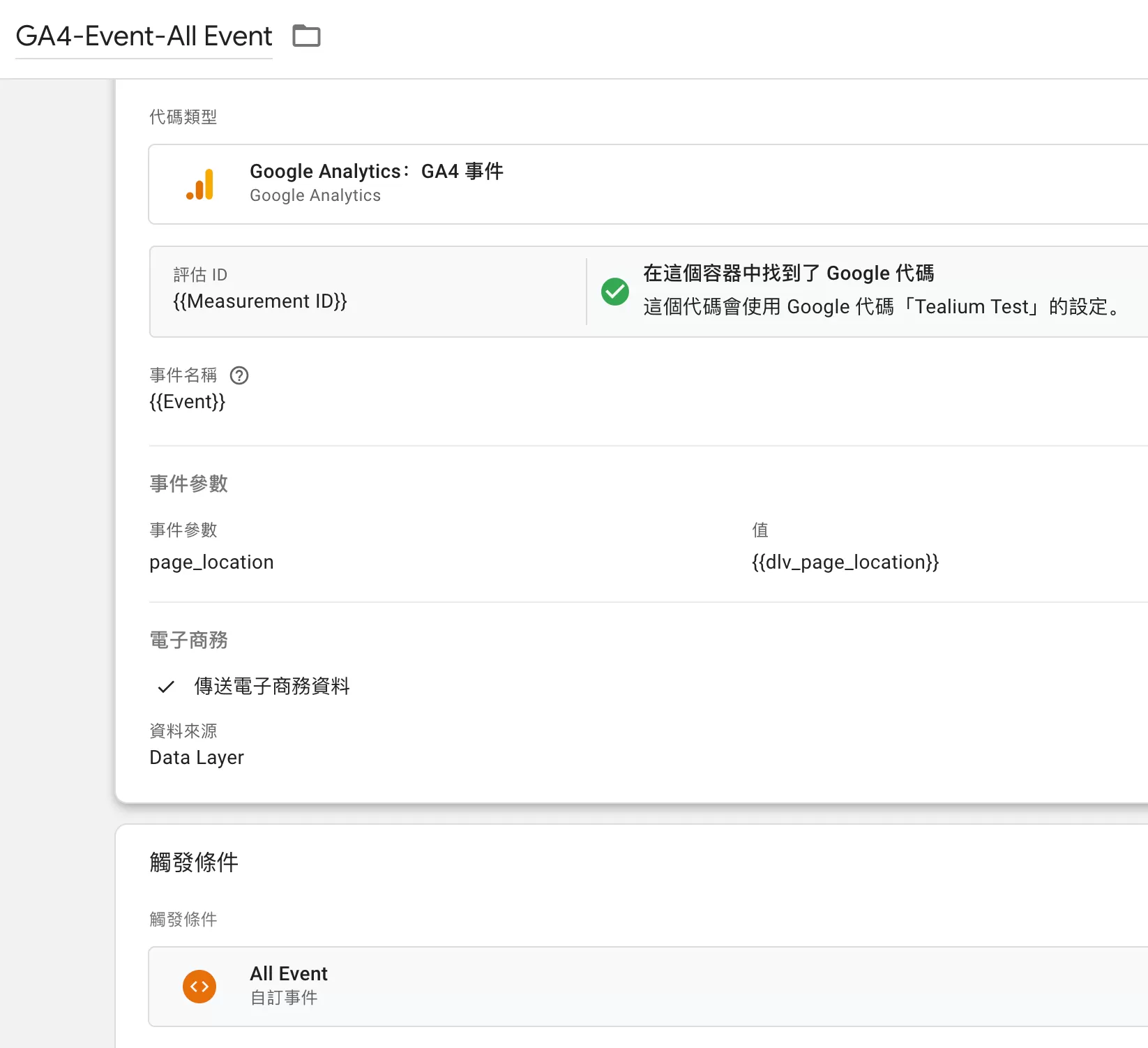
Task: Click the folder icon beside tag name
Action: click(x=306, y=36)
